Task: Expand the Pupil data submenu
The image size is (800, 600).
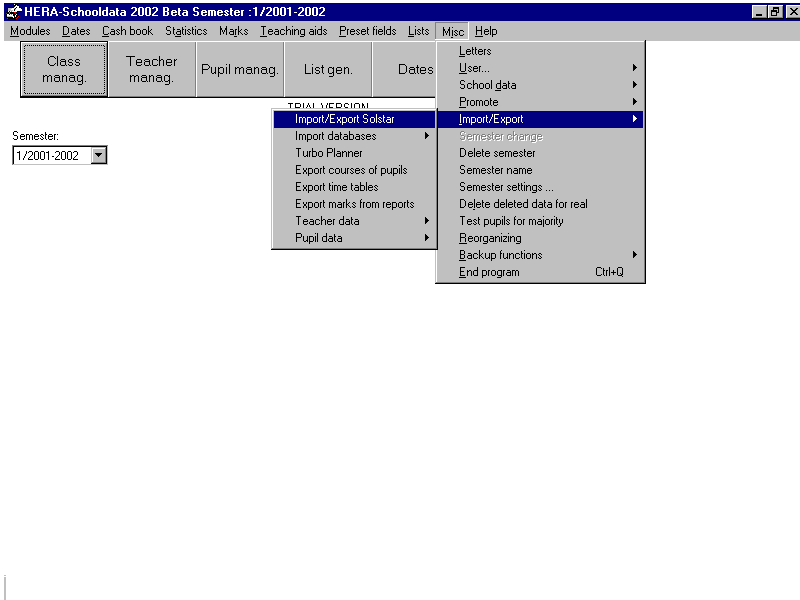Action: [354, 238]
